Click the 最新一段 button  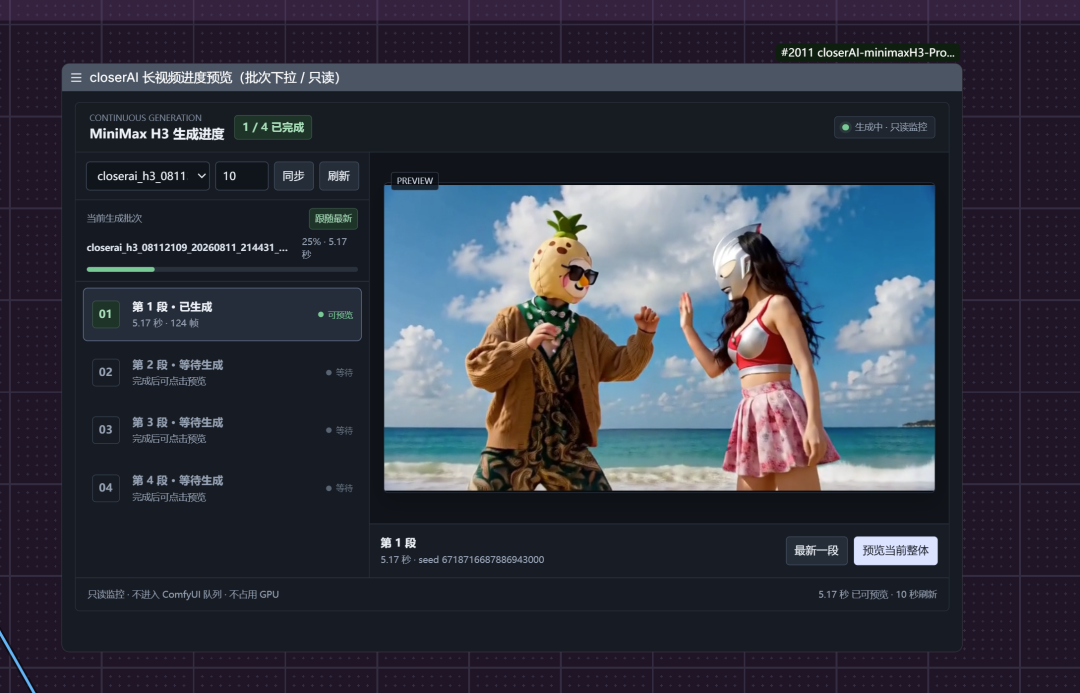[816, 550]
